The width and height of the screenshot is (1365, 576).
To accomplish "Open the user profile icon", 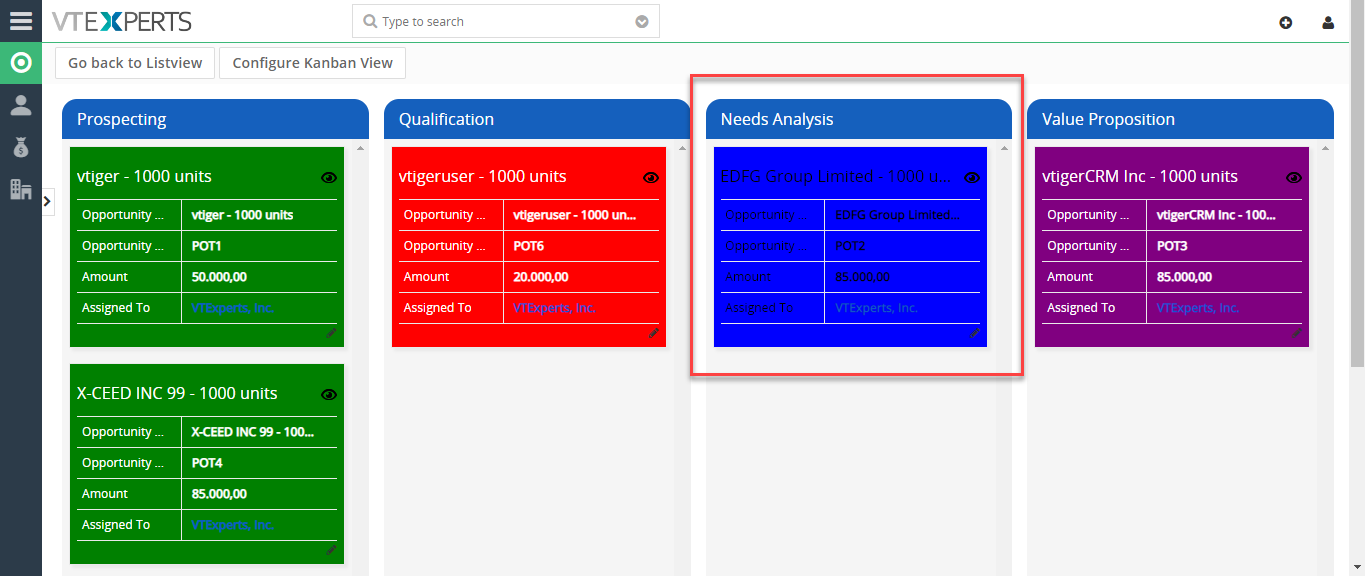I will click(x=1328, y=22).
